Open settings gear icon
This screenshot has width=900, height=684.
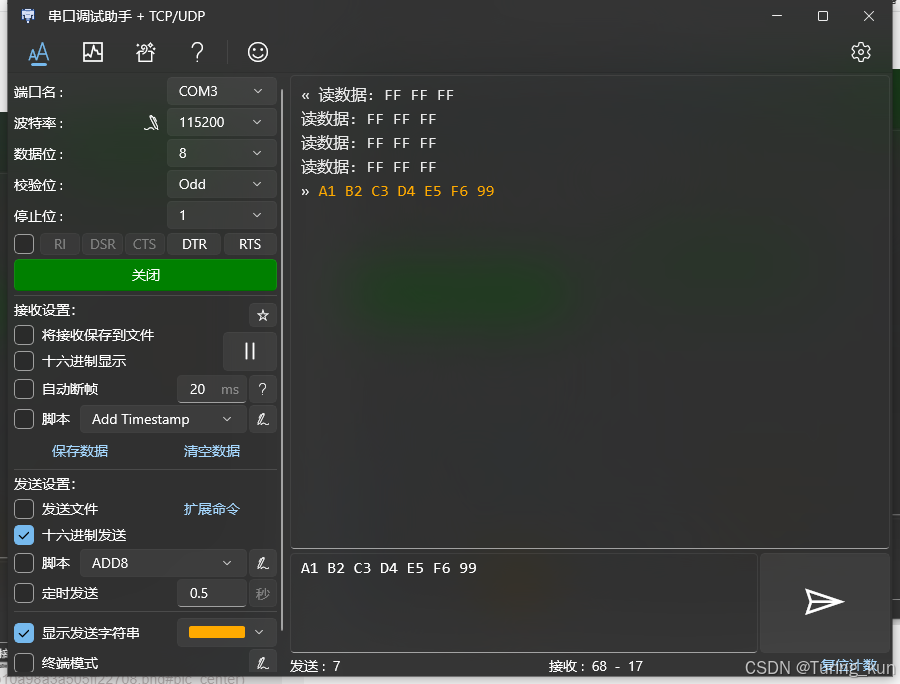click(860, 52)
